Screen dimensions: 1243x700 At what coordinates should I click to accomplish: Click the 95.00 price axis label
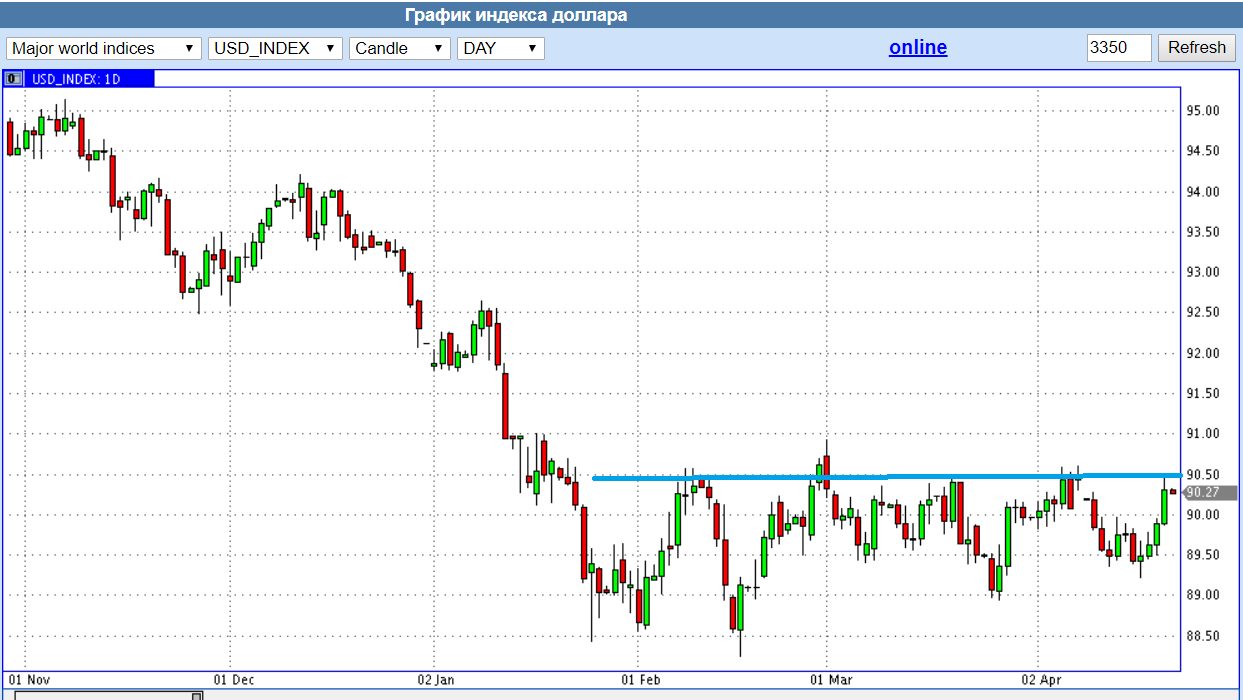[1203, 111]
